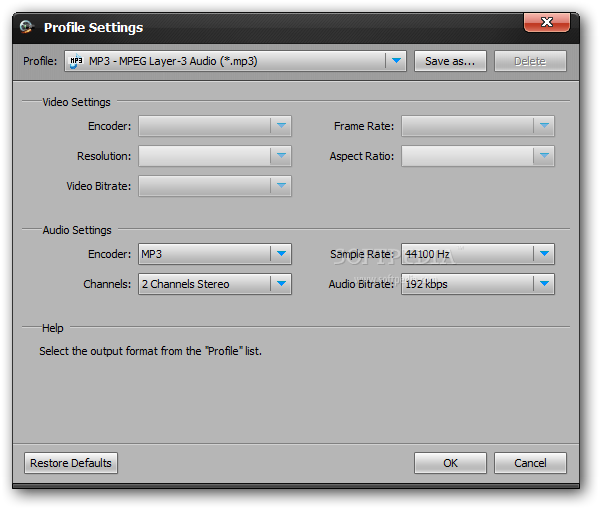Click the Video Bitrate label
Viewport: 600px width, 509px height.
(99, 186)
